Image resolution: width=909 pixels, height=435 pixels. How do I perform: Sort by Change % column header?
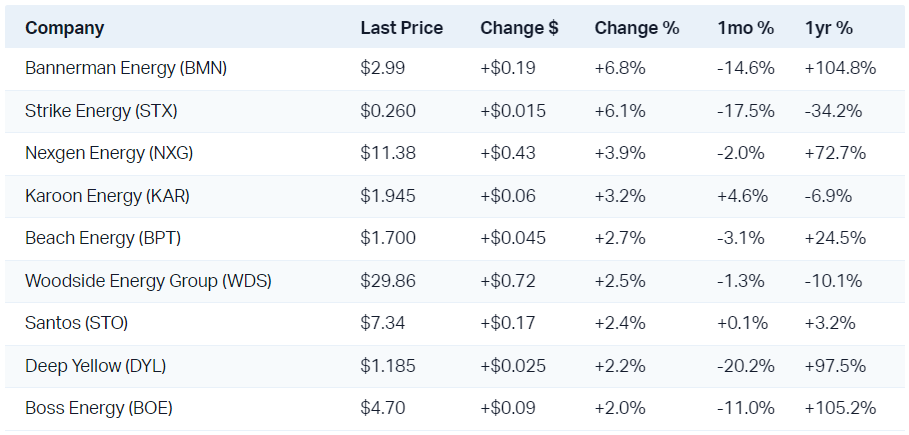click(x=636, y=28)
